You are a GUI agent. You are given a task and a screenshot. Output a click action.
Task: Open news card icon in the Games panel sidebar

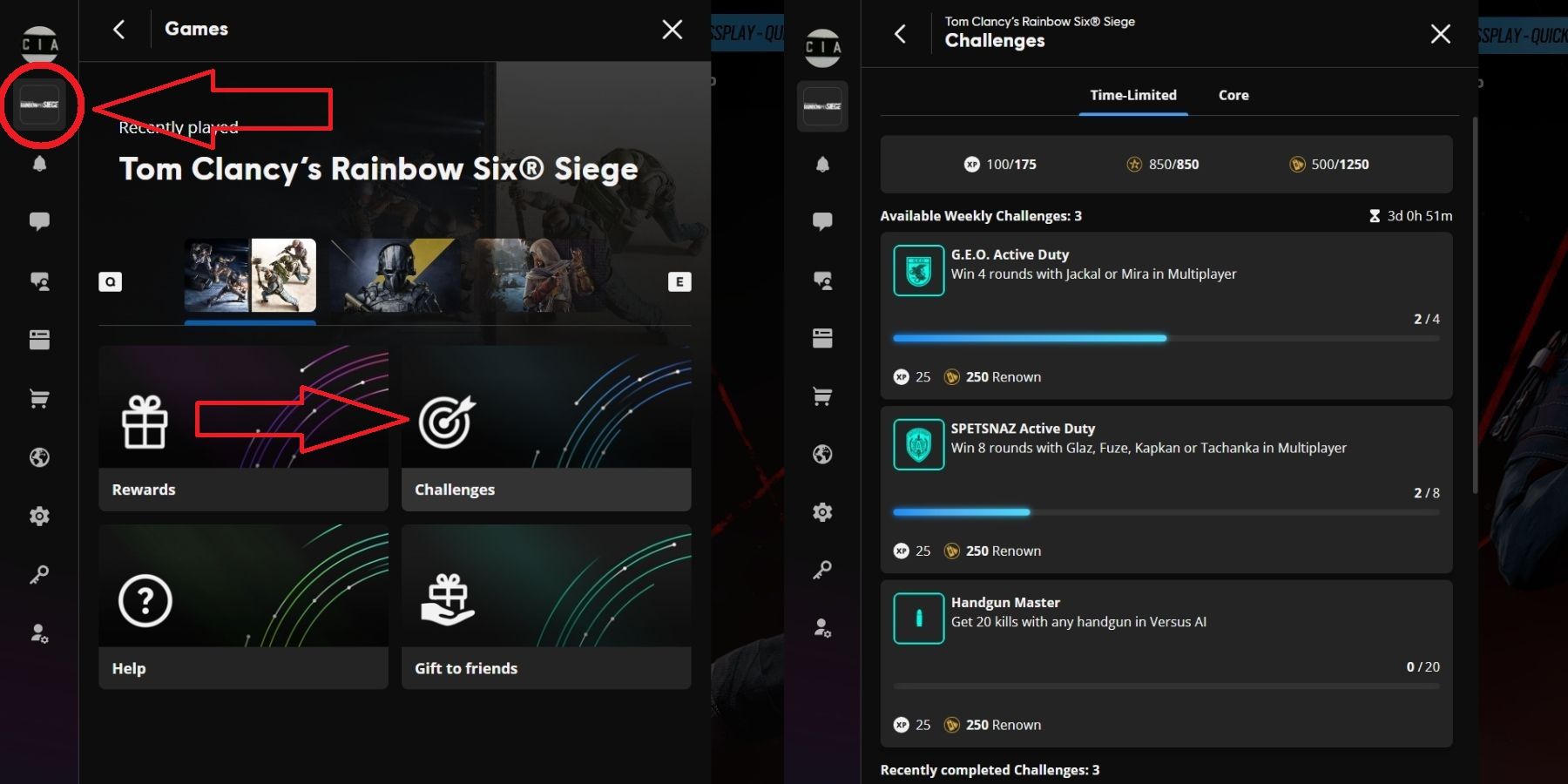click(39, 340)
